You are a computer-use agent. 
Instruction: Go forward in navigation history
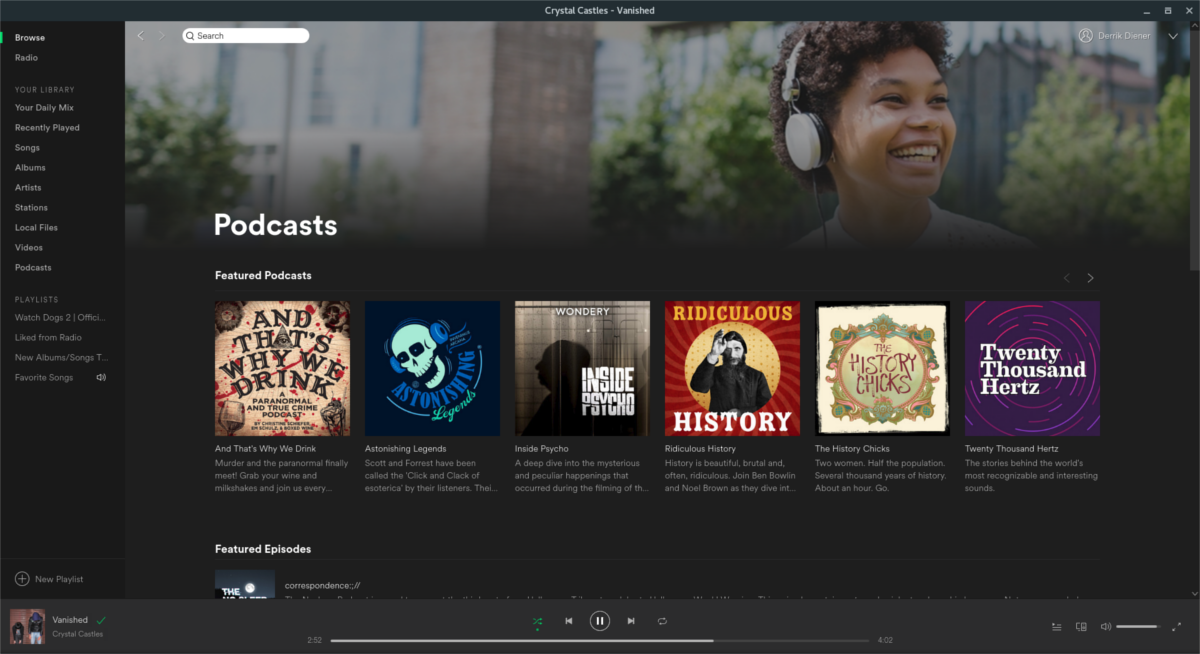[162, 36]
